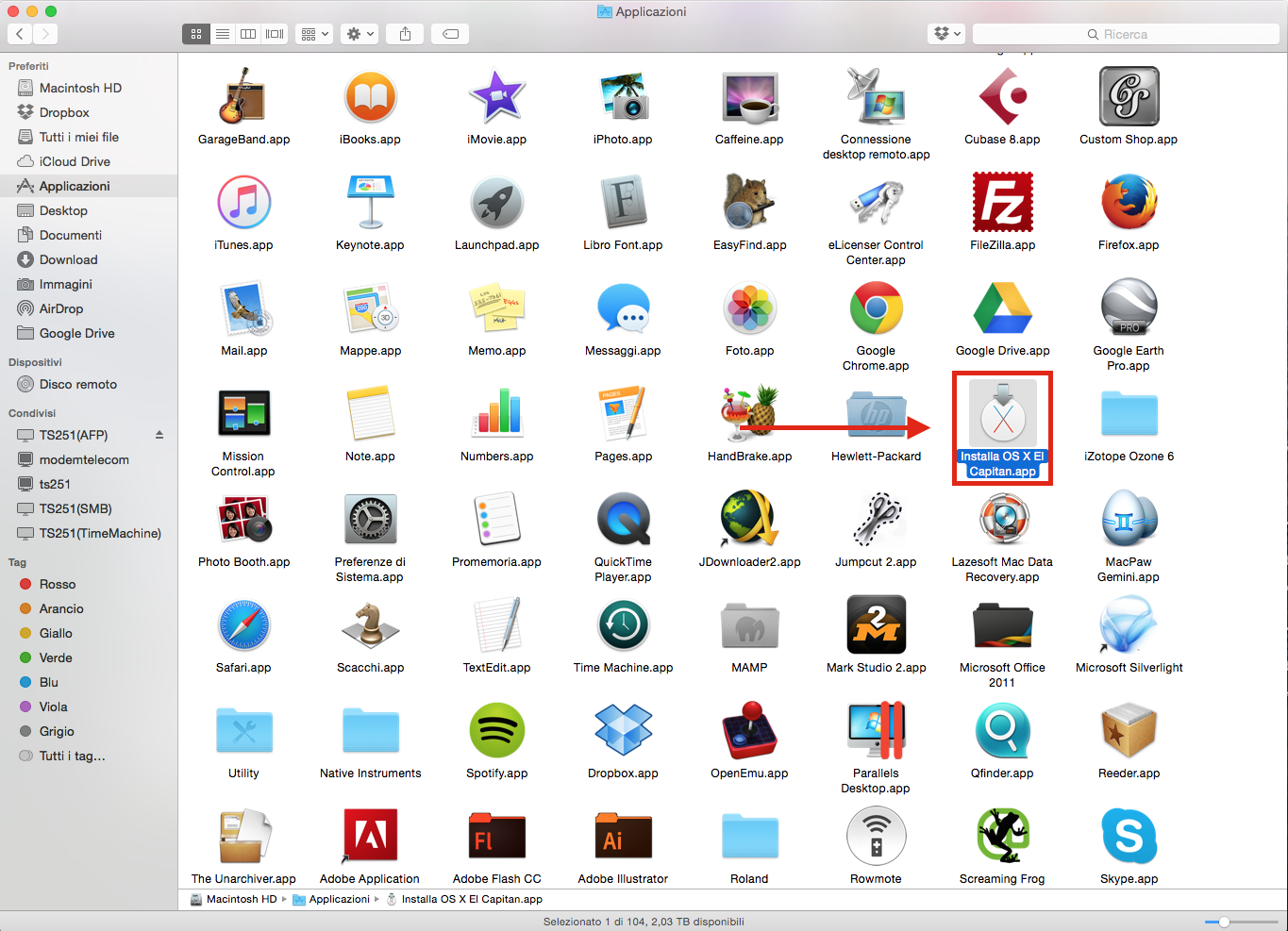Select the Google Chrome.app icon

(876, 308)
